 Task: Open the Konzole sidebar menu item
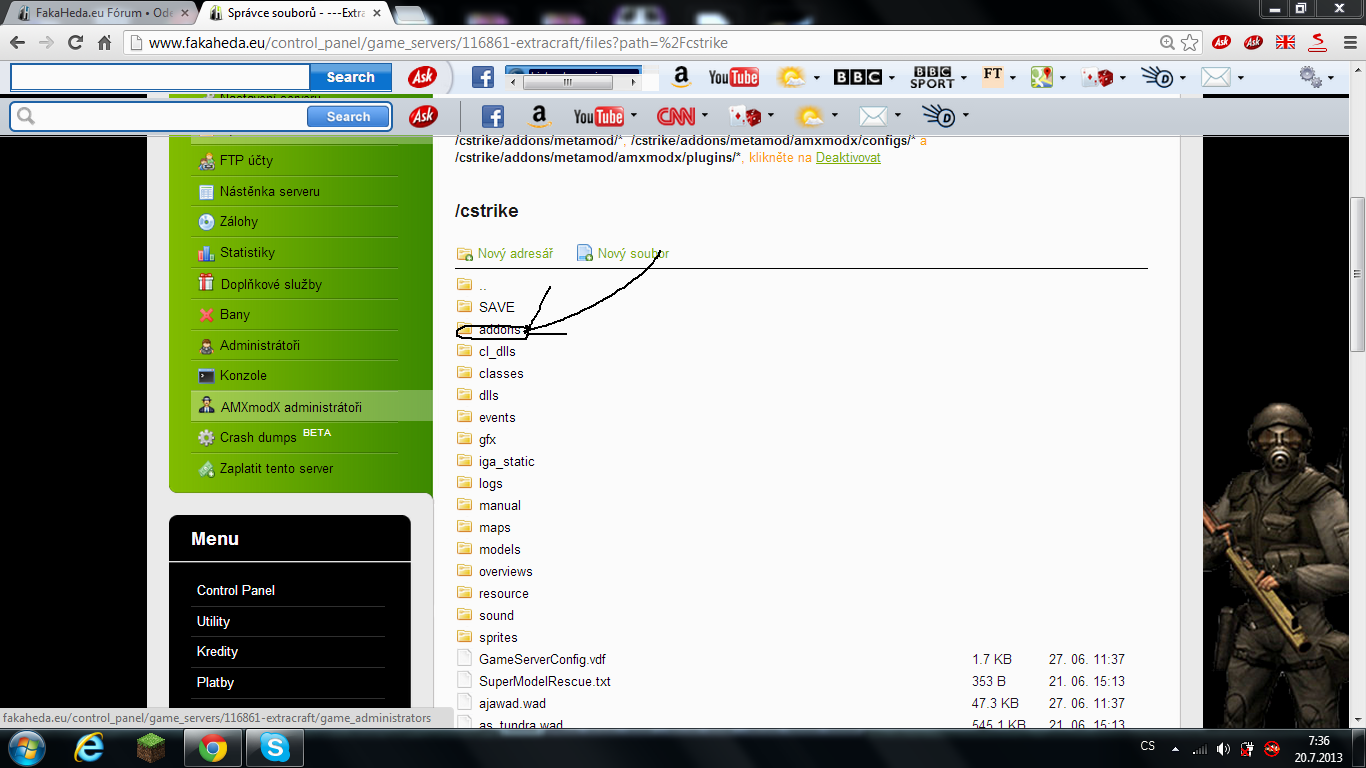[243, 375]
